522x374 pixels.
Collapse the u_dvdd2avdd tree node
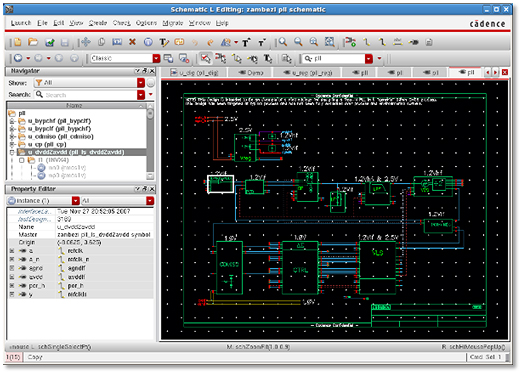12,152
